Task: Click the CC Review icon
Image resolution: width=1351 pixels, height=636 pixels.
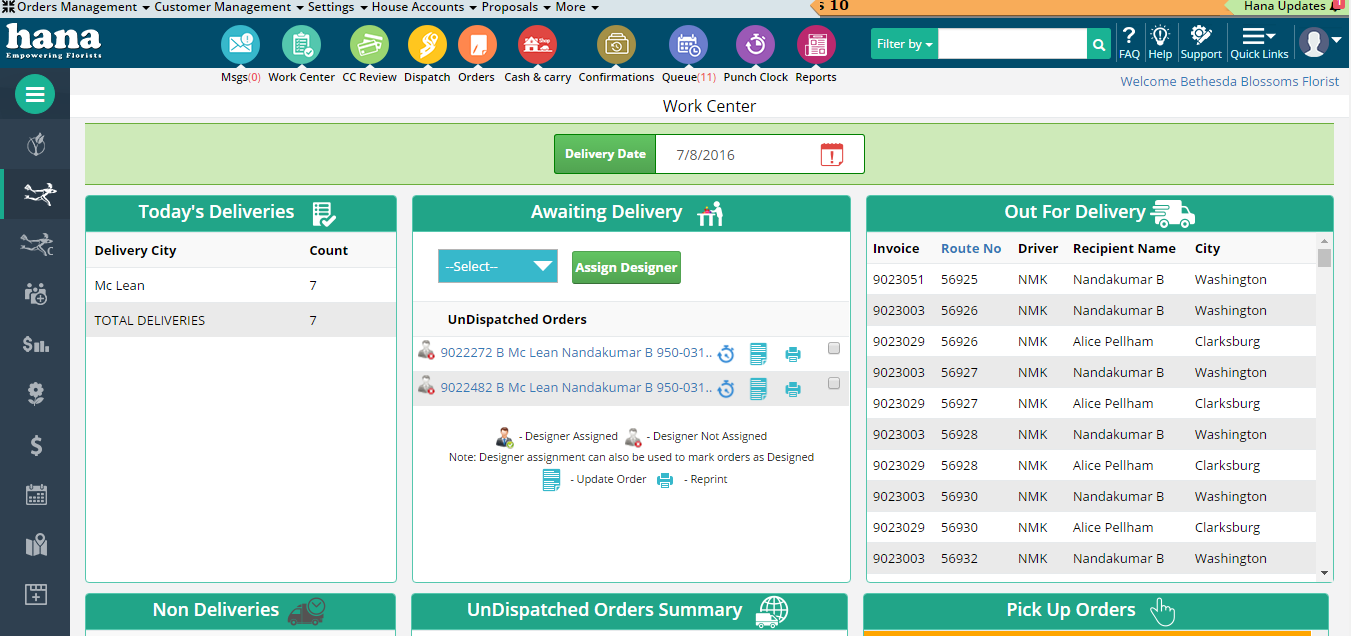Action: tap(369, 45)
